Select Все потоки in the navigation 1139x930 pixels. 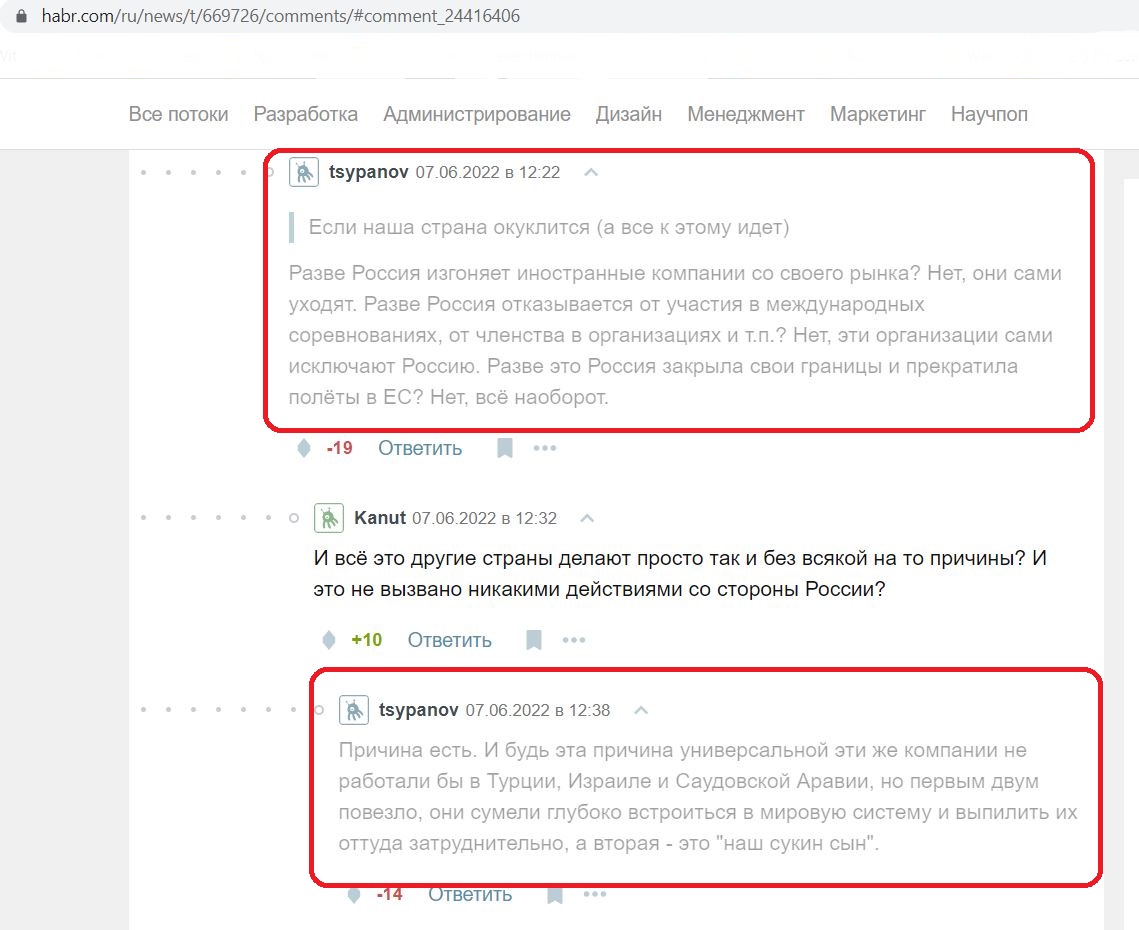[179, 114]
